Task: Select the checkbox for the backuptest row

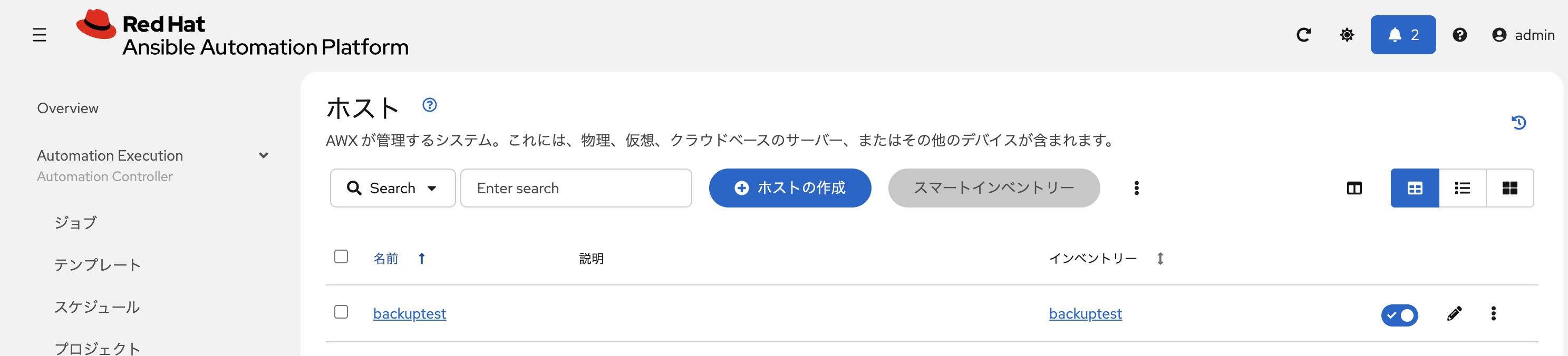Action: point(341,312)
